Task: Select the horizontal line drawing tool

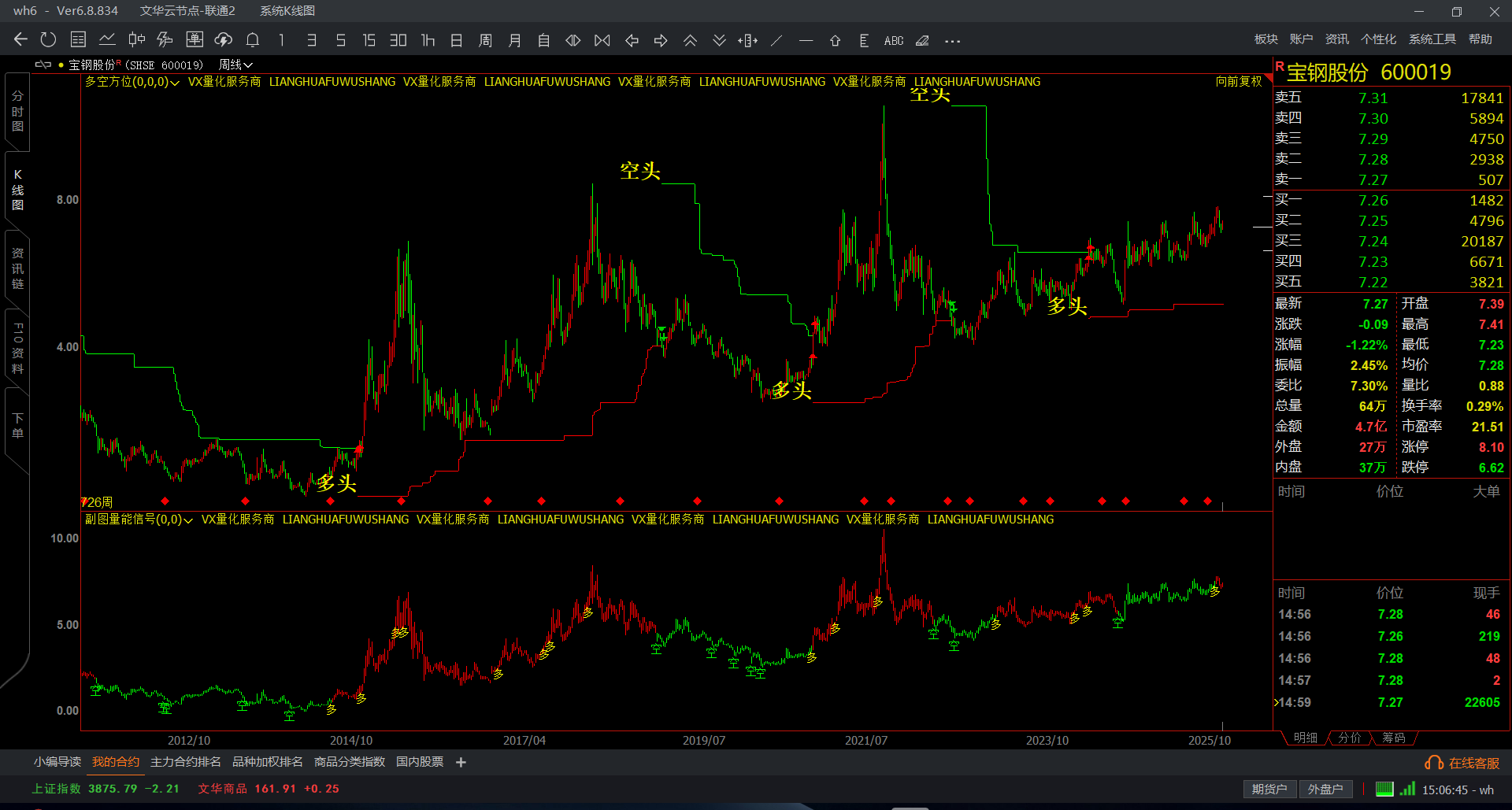Action: pyautogui.click(x=806, y=41)
